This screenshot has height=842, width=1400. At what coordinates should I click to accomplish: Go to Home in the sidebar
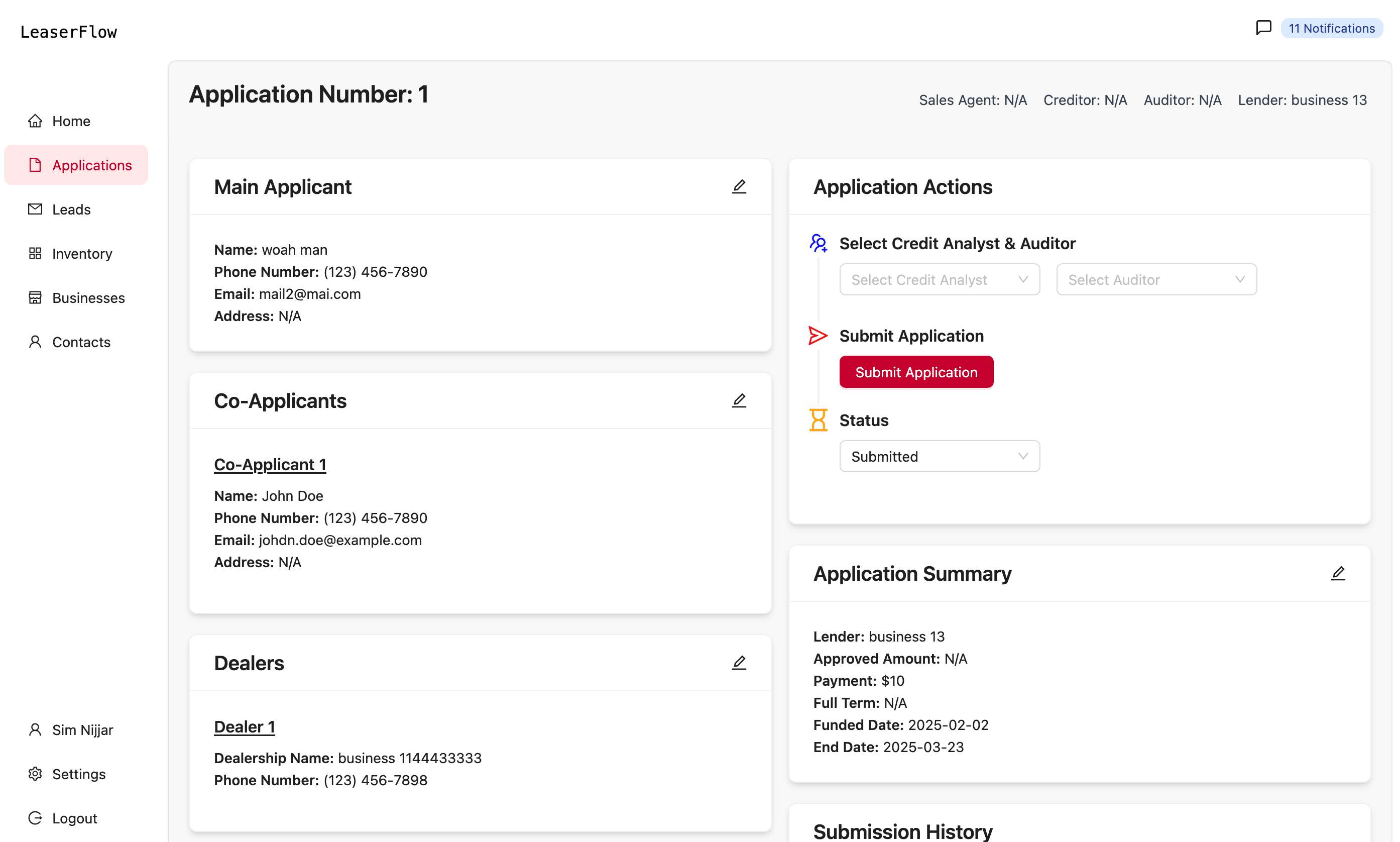tap(76, 121)
